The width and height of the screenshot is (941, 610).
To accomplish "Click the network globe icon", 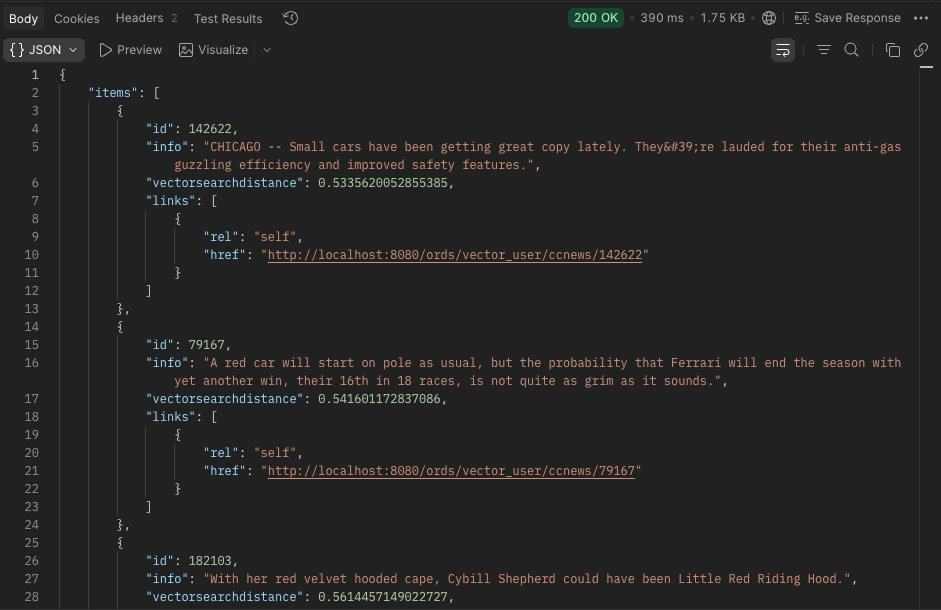I will tap(768, 18).
